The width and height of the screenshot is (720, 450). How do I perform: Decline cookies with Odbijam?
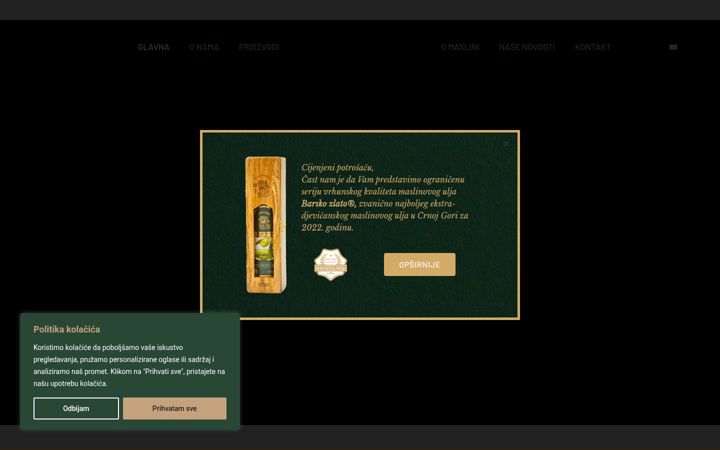tap(76, 408)
